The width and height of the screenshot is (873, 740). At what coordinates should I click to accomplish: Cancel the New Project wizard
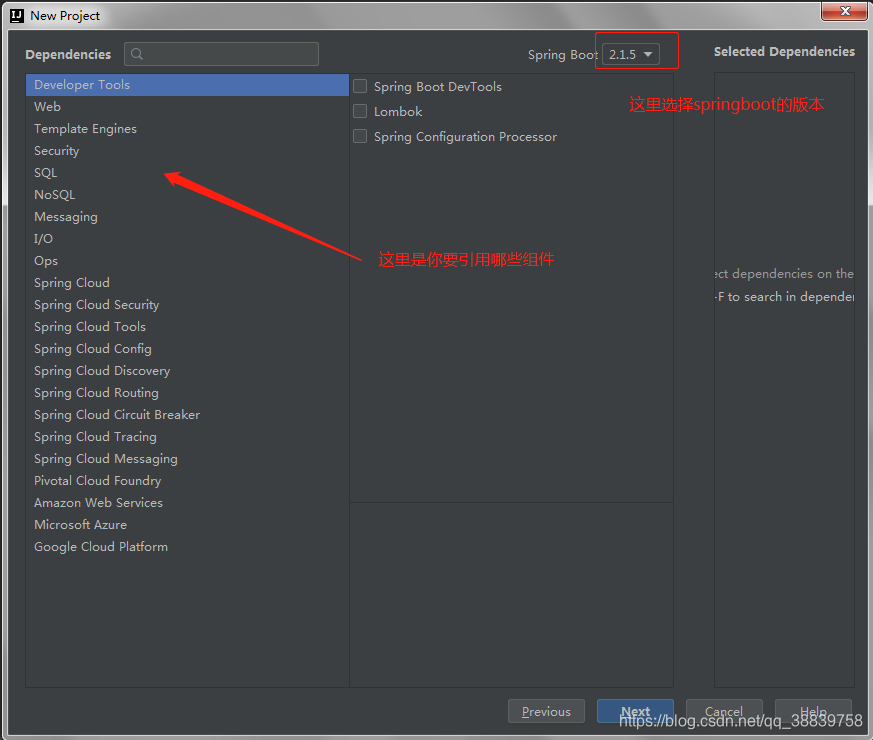point(724,711)
